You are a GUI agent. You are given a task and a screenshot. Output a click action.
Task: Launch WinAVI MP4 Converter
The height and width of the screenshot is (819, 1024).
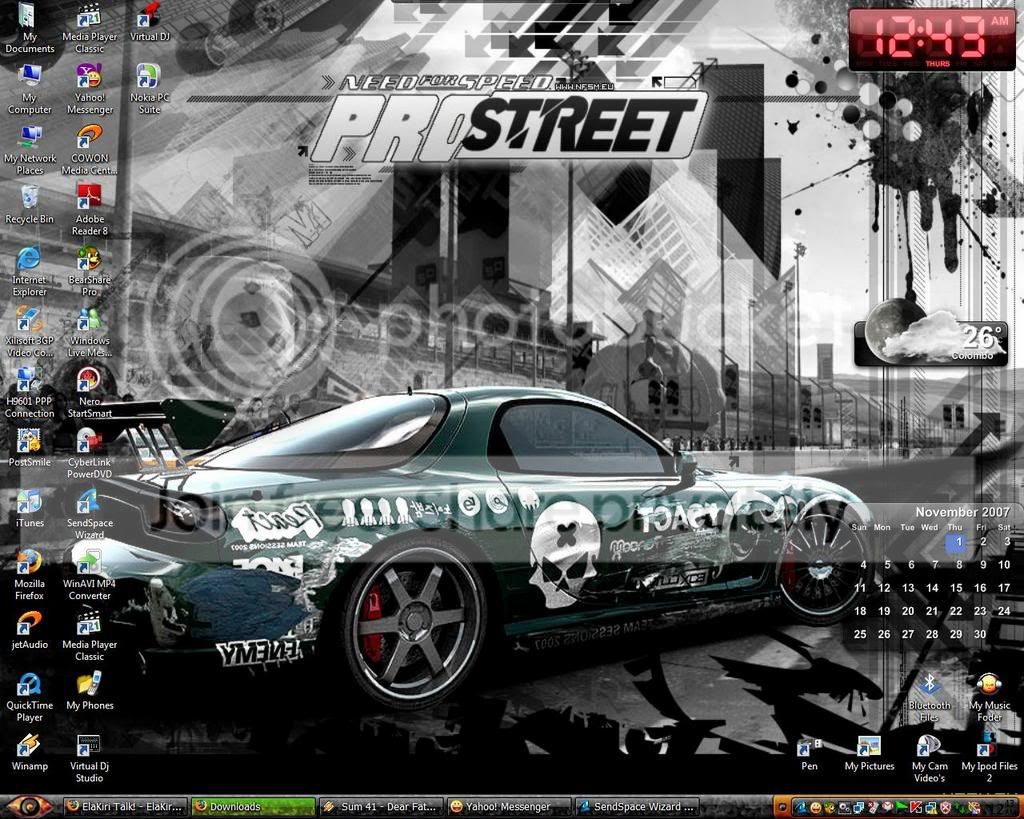click(89, 575)
